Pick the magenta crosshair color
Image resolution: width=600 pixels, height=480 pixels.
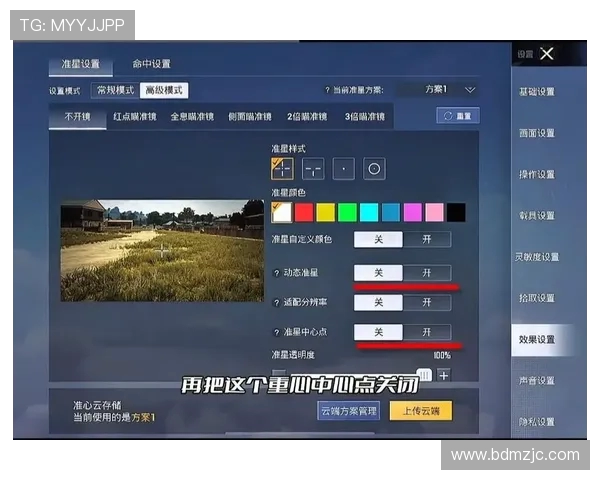[413, 212]
